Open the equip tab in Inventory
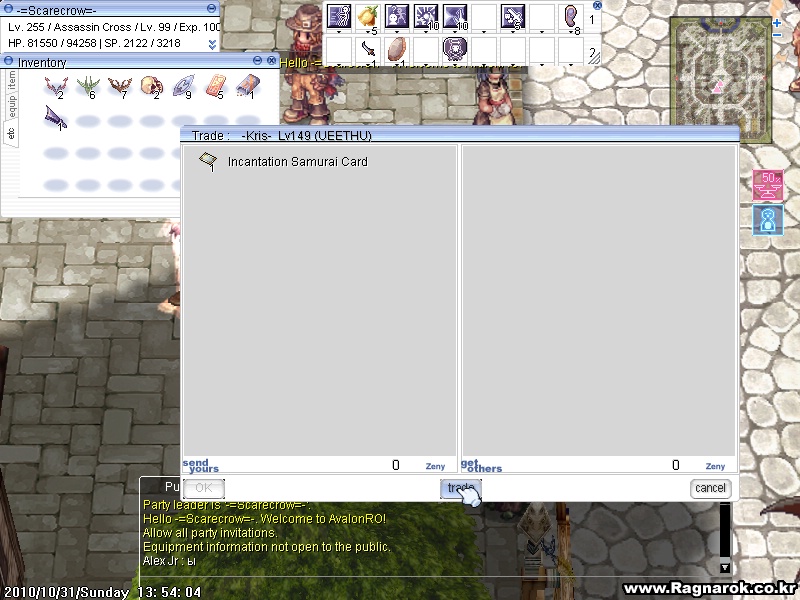Image resolution: width=800 pixels, height=600 pixels. click(12, 106)
